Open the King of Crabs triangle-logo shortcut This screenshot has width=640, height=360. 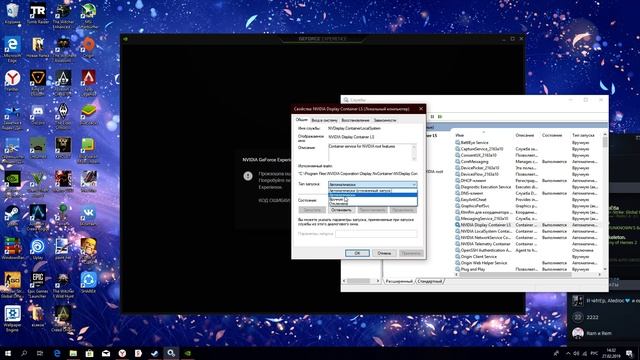tap(38, 83)
